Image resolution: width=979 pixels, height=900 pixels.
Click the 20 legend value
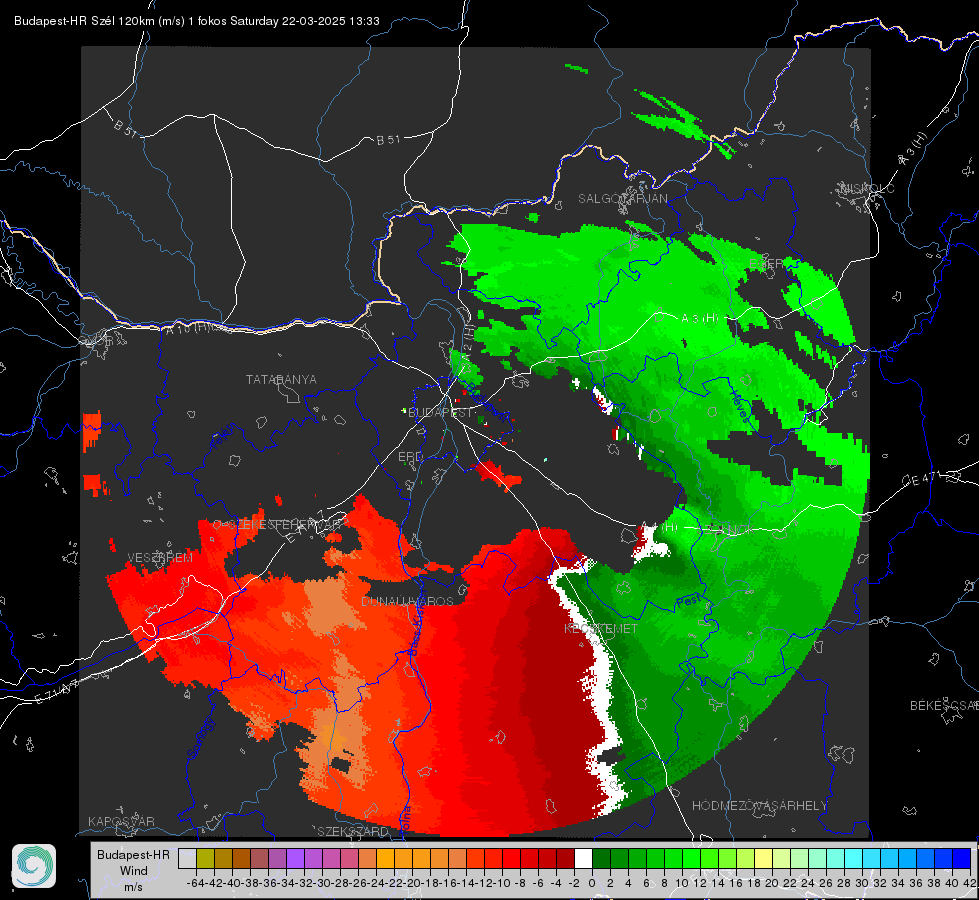pos(772,883)
